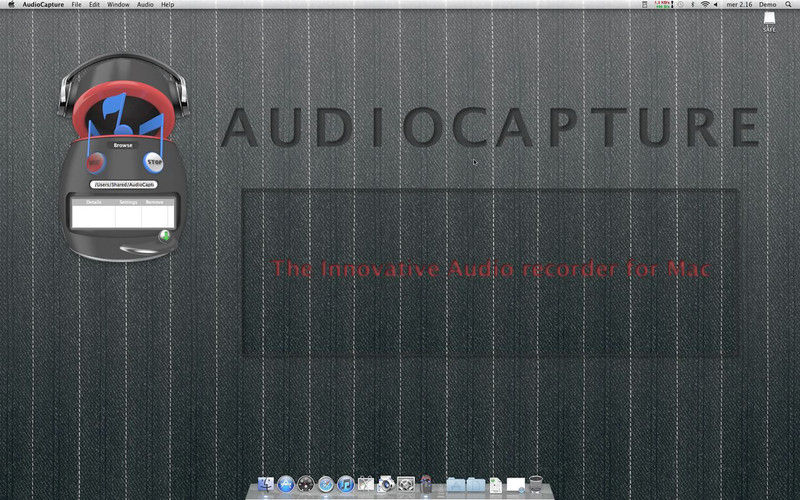Viewport: 800px width, 500px height.
Task: Click the Settings column header
Action: (128, 202)
